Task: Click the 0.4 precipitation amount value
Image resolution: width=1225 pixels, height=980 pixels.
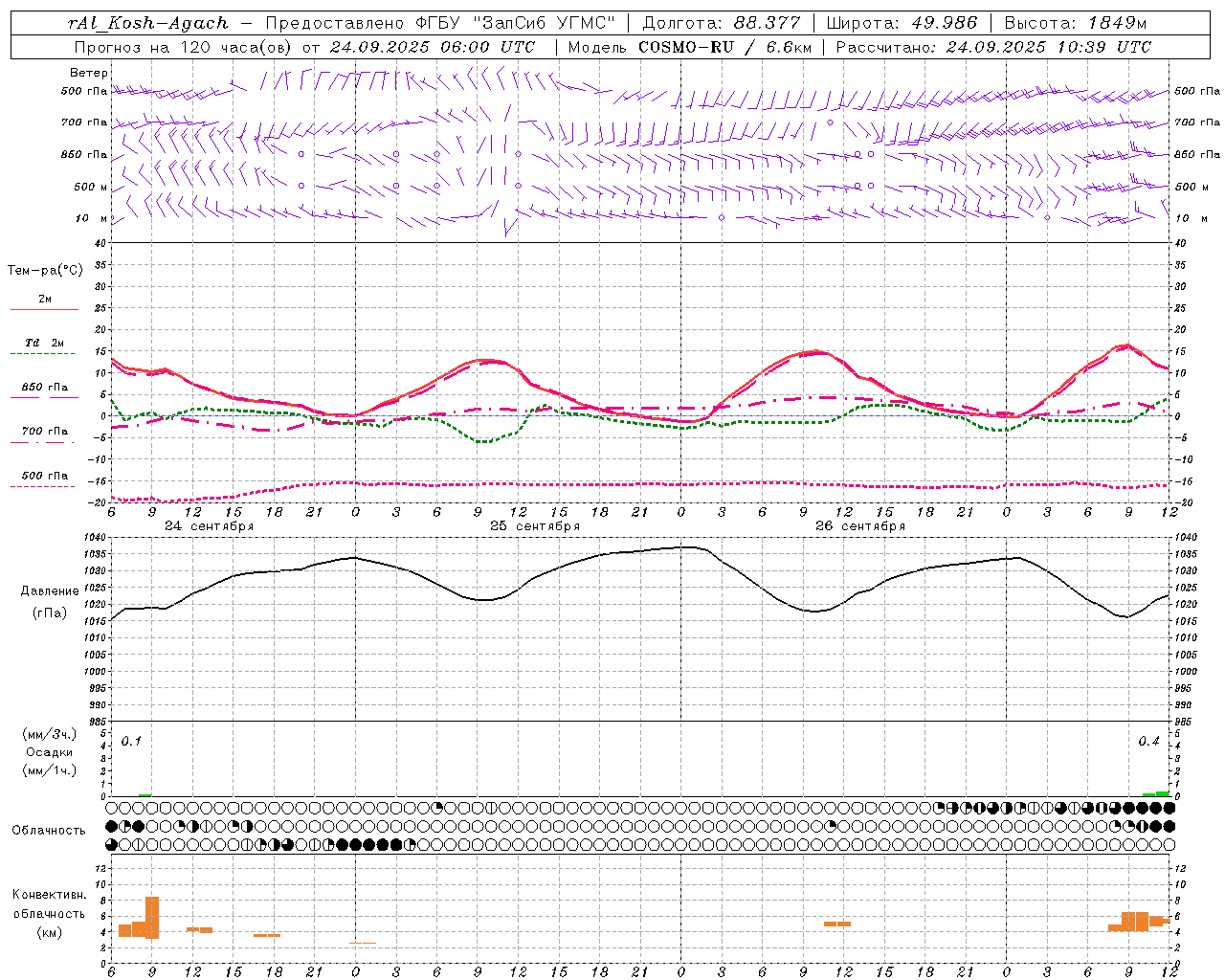Action: 1148,742
